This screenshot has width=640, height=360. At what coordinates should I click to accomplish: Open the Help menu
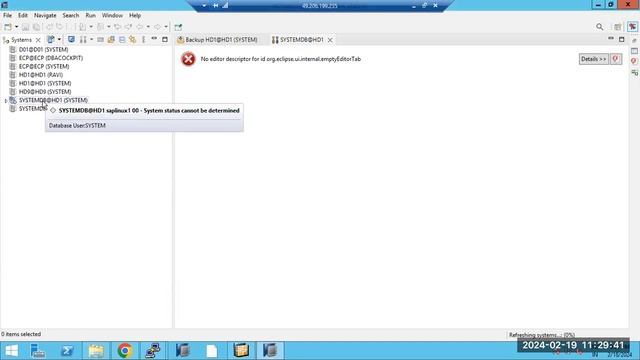point(135,15)
